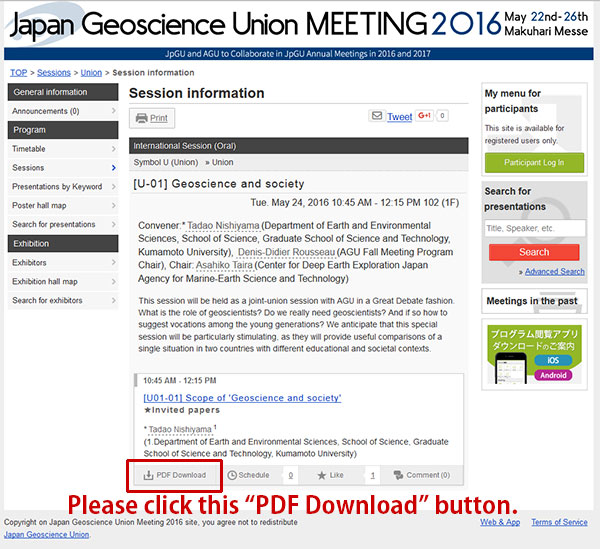
Task: Click the TOP breadcrumb link
Action: [x=18, y=73]
